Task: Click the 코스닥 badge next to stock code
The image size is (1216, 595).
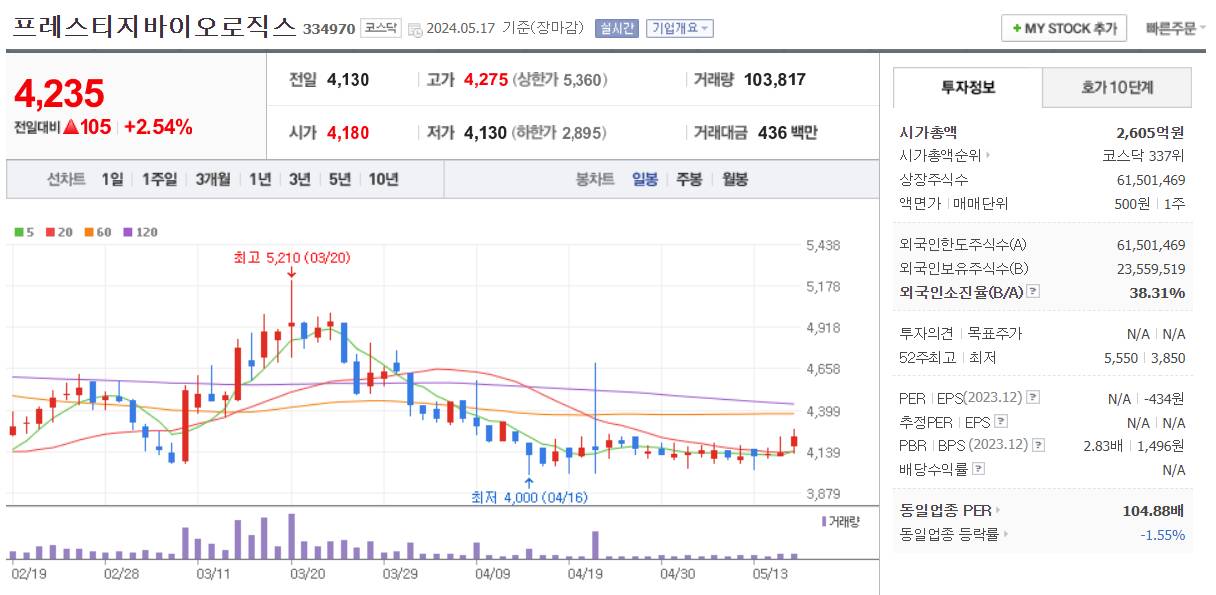Action: [x=382, y=29]
